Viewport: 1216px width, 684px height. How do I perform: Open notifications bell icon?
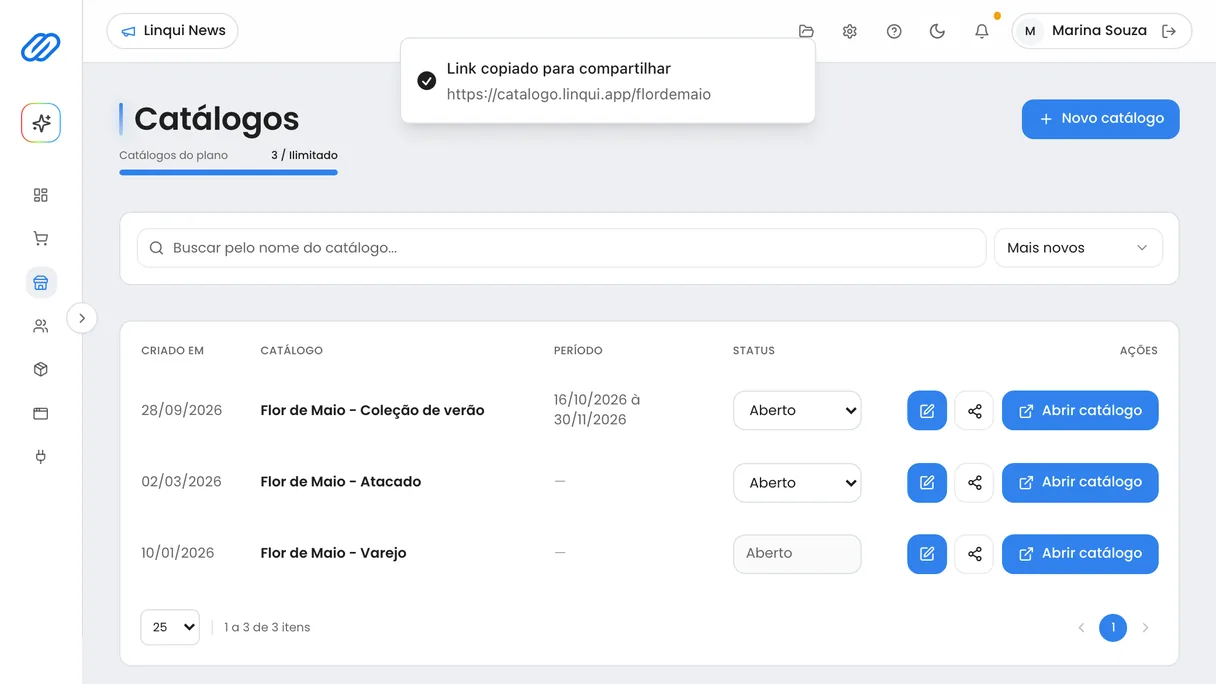coord(982,31)
